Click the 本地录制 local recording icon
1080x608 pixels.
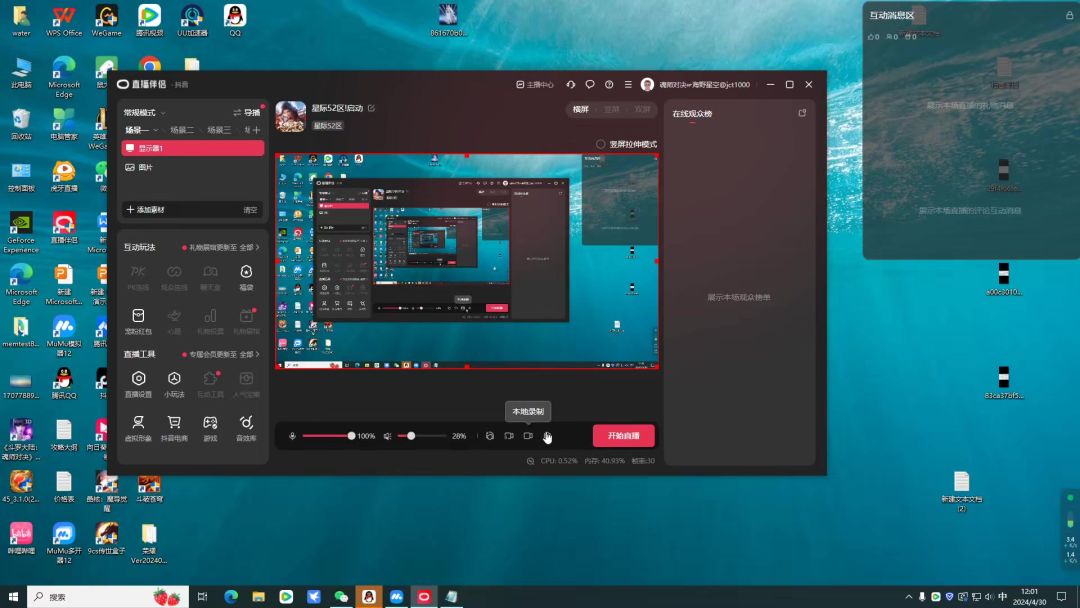[x=528, y=436]
